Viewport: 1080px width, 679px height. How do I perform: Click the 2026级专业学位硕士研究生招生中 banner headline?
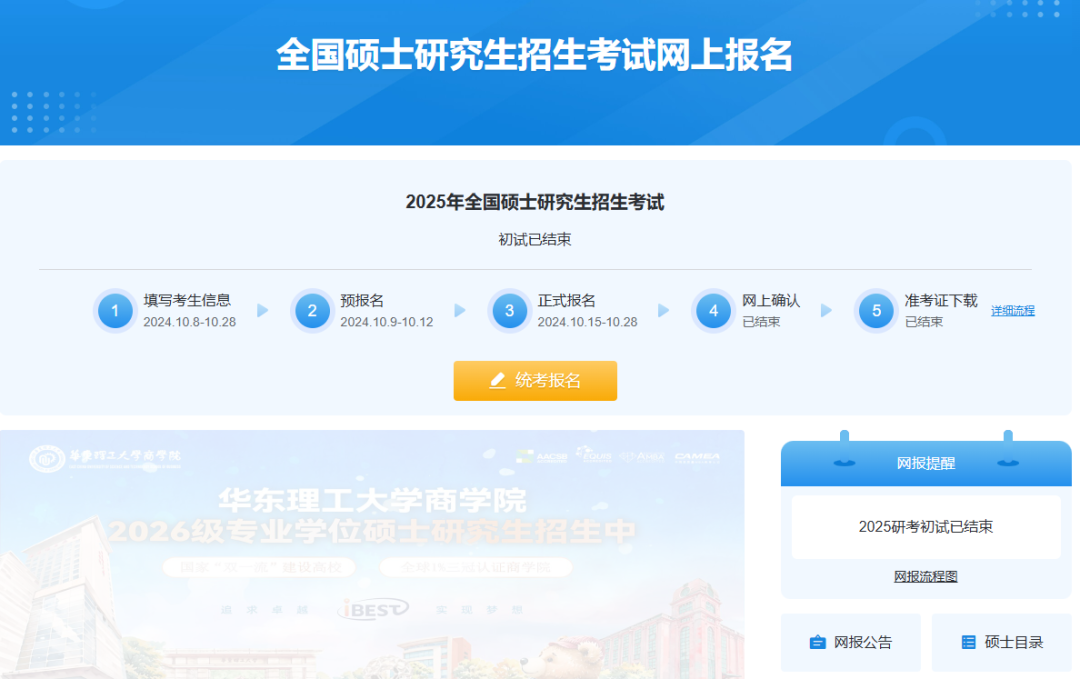coord(372,532)
